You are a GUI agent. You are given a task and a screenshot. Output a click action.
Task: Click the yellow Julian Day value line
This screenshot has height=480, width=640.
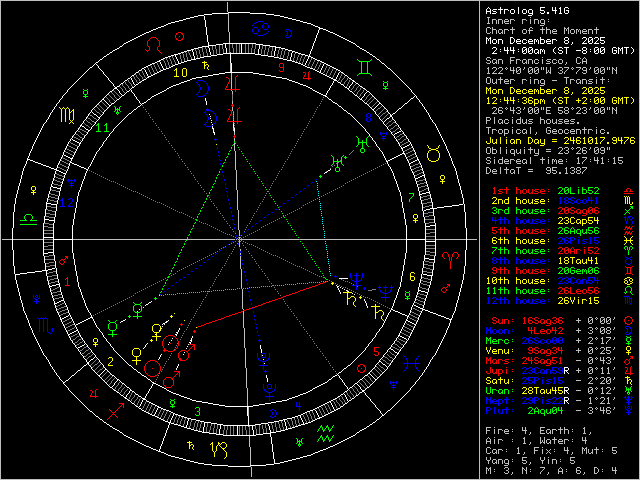(558, 141)
